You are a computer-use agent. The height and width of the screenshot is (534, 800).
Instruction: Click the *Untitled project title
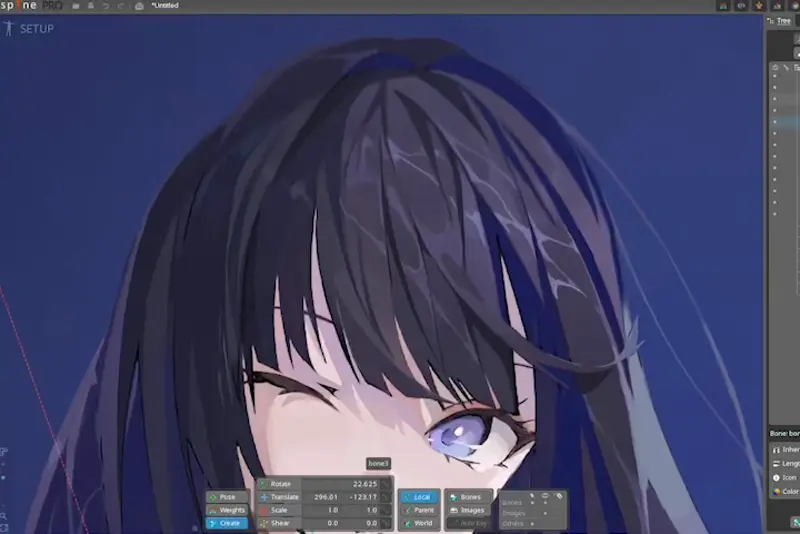pos(165,6)
